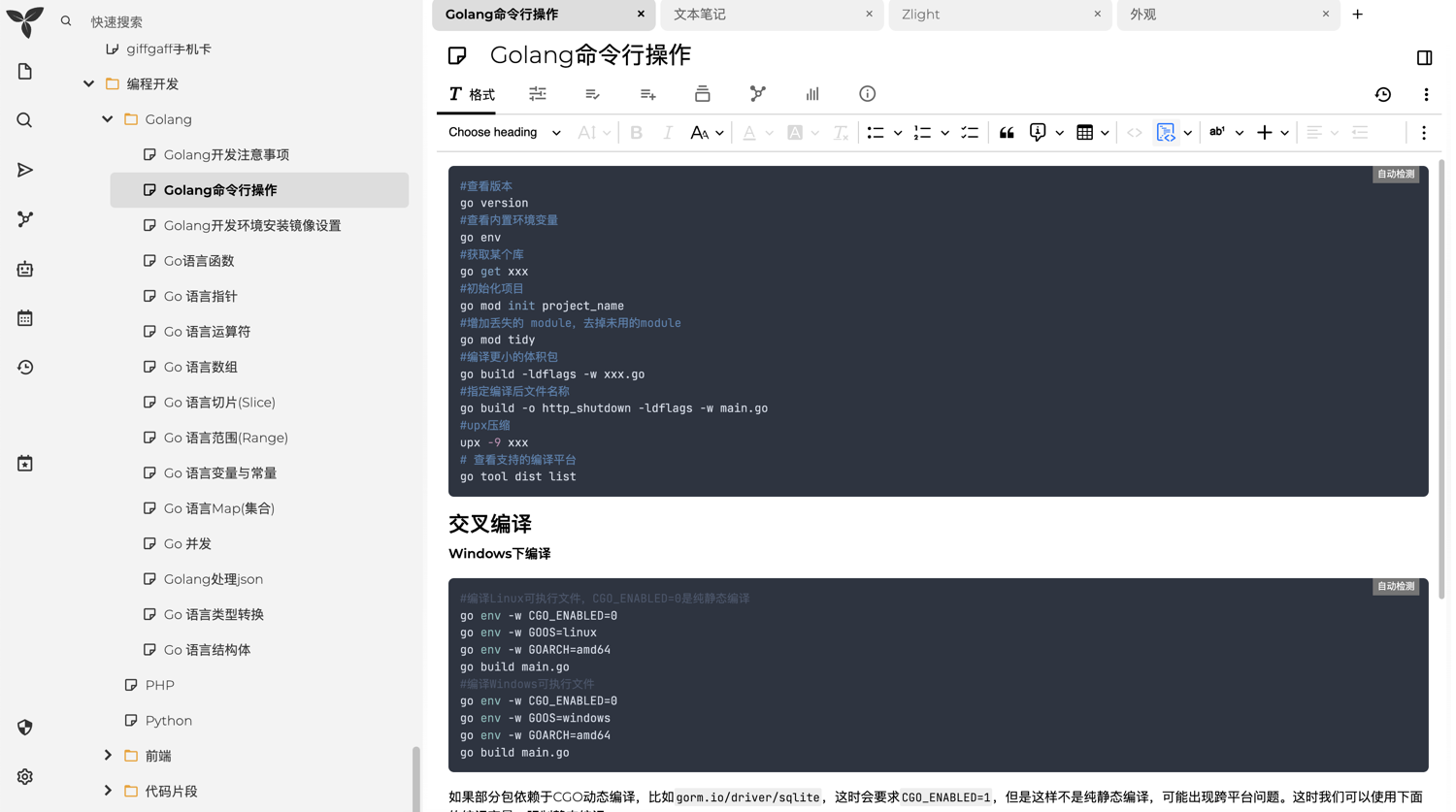Remove text formatting icon
The width and height of the screenshot is (1456, 812).
pyautogui.click(x=841, y=133)
